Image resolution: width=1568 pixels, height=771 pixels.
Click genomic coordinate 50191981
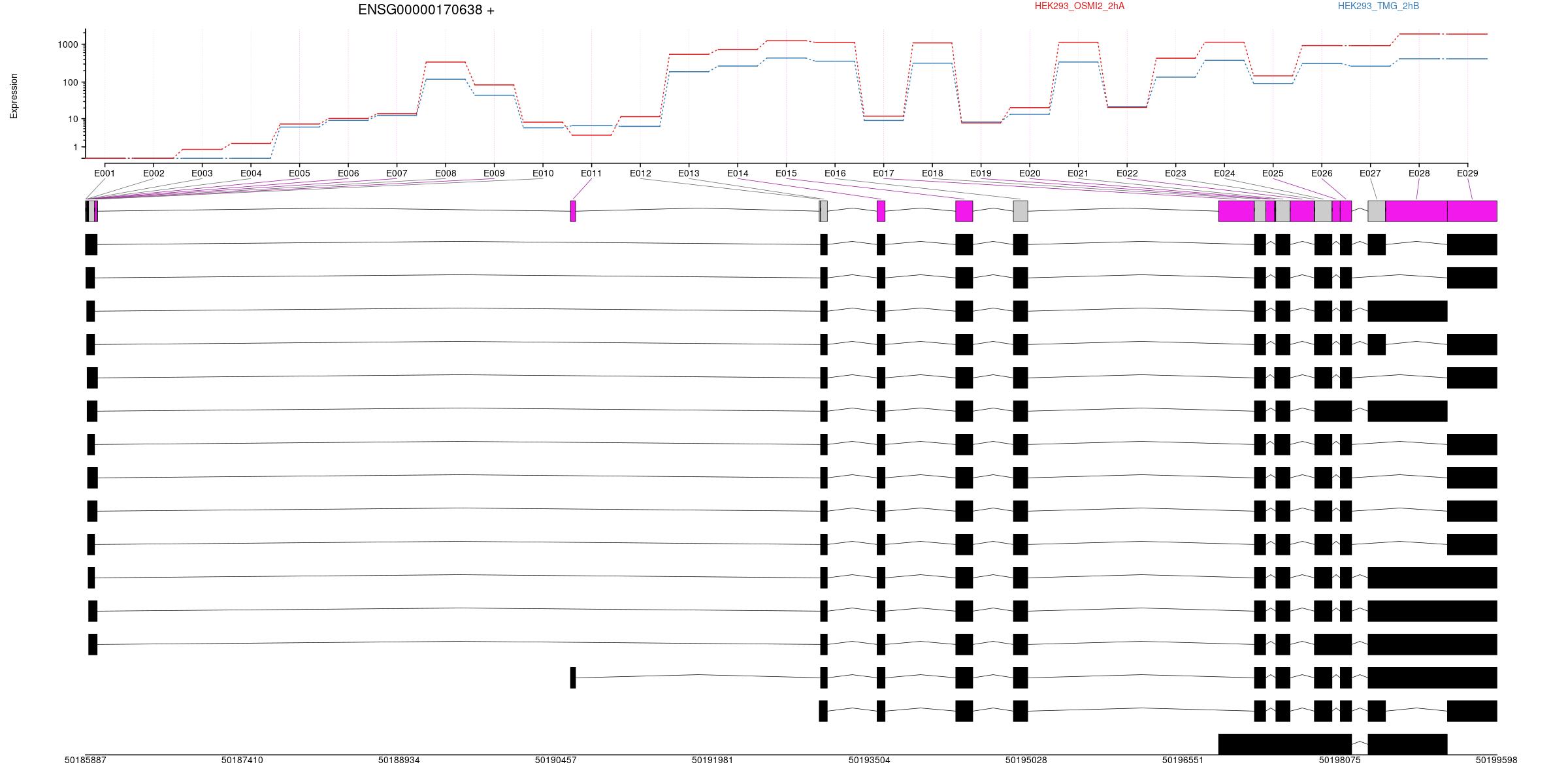pos(713,760)
